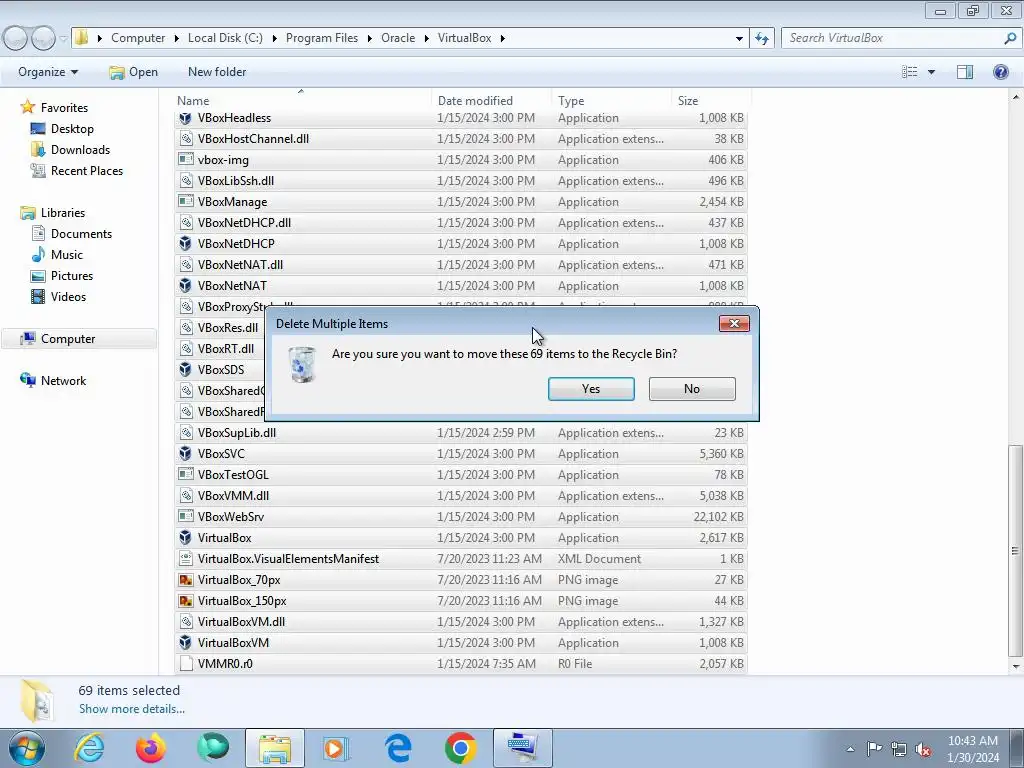This screenshot has height=768, width=1024.
Task: Open Videos library
Action: [68, 296]
